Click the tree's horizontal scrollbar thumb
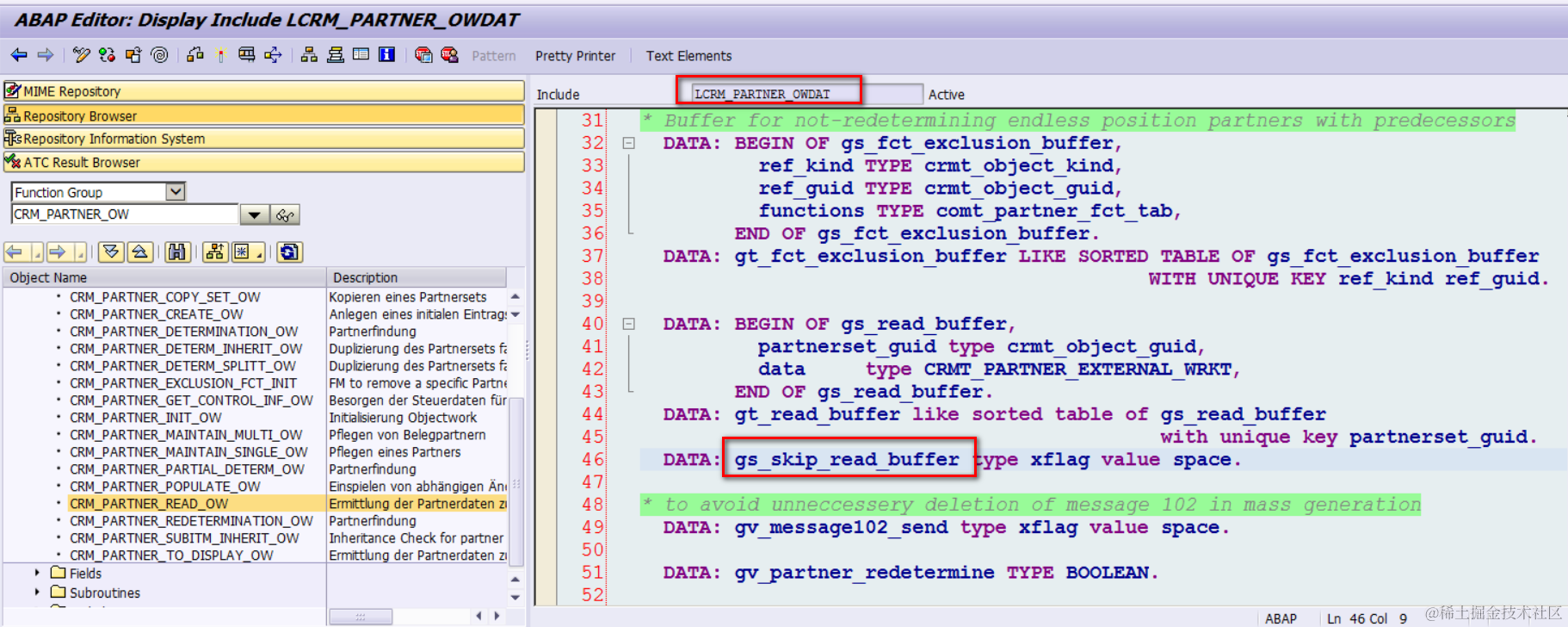 (x=361, y=616)
